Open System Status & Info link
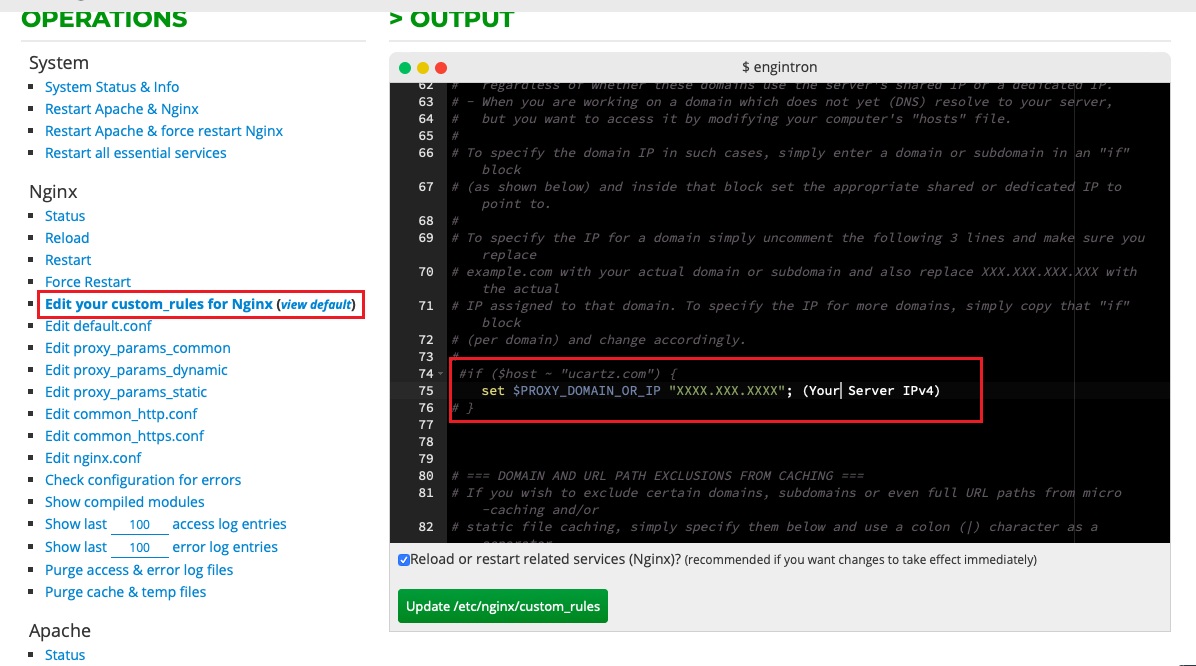 111,87
